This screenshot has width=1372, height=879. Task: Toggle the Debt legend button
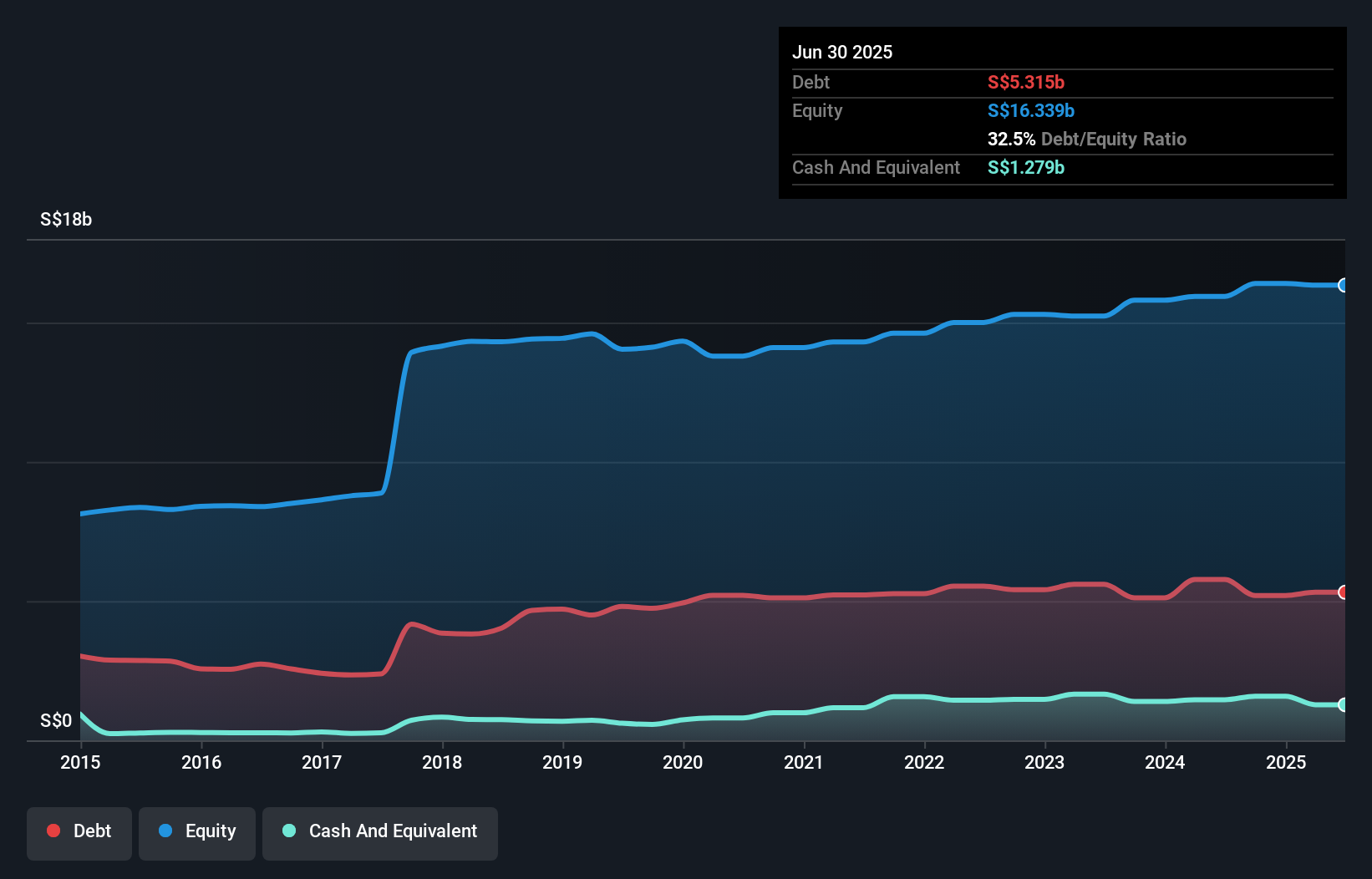(79, 832)
